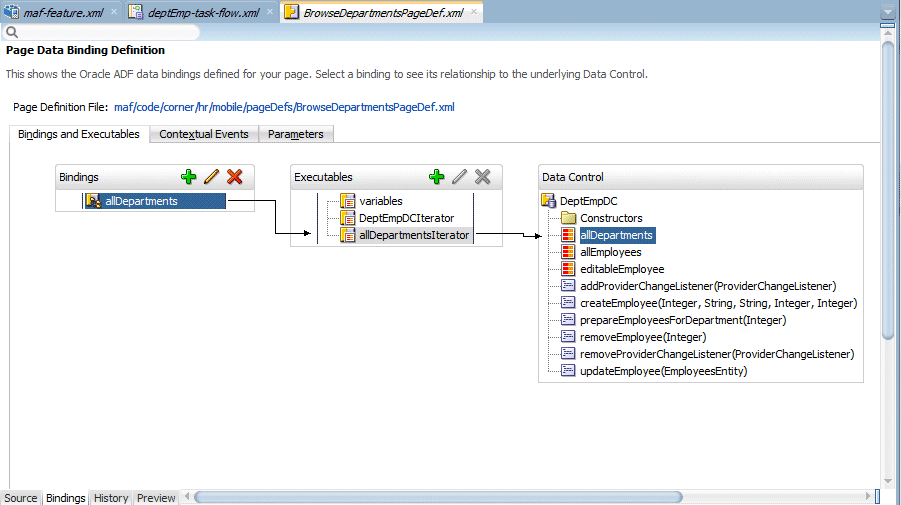Screen dimensions: 901x505
Task: Close the maf-feature.xml tab
Action: click(x=114, y=11)
